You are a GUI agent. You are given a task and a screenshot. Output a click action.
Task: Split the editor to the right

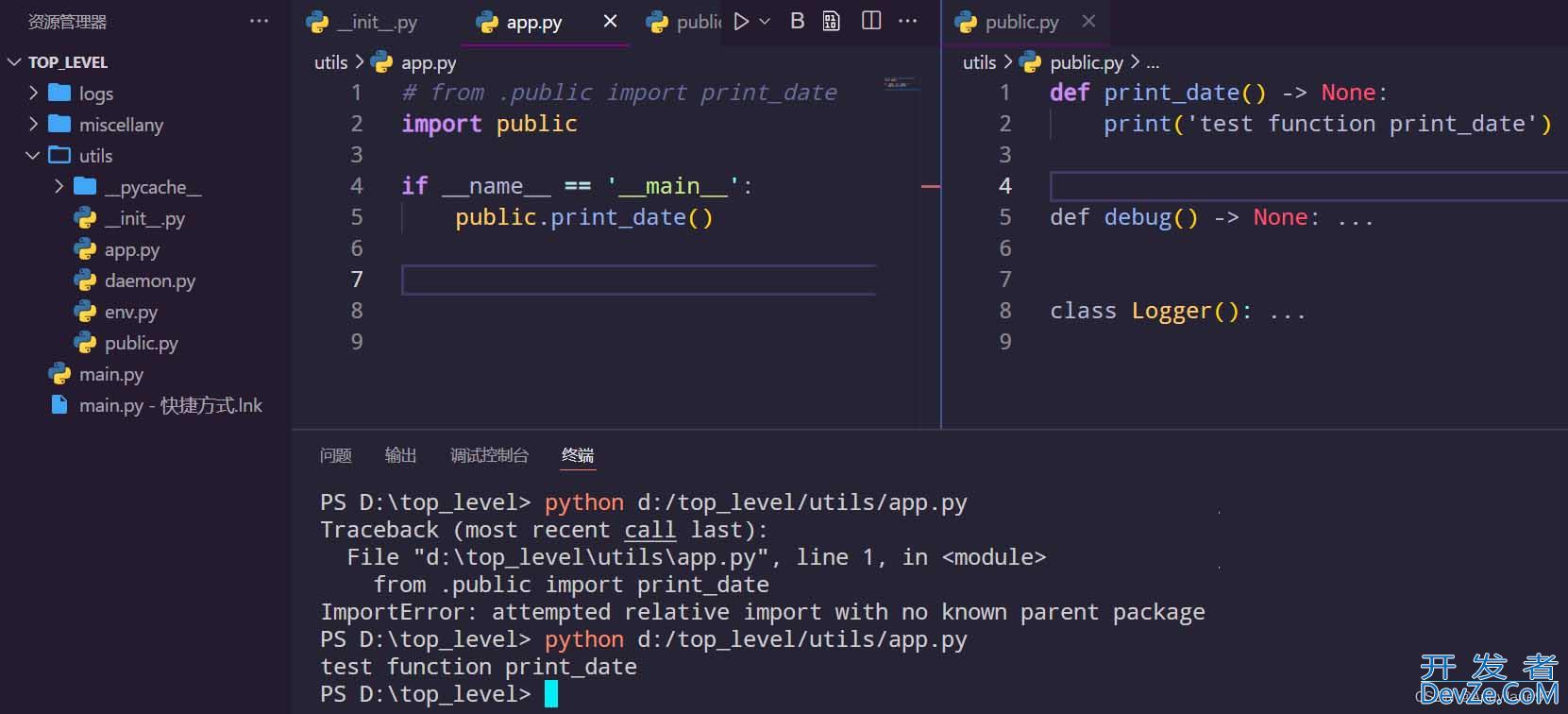click(x=871, y=21)
